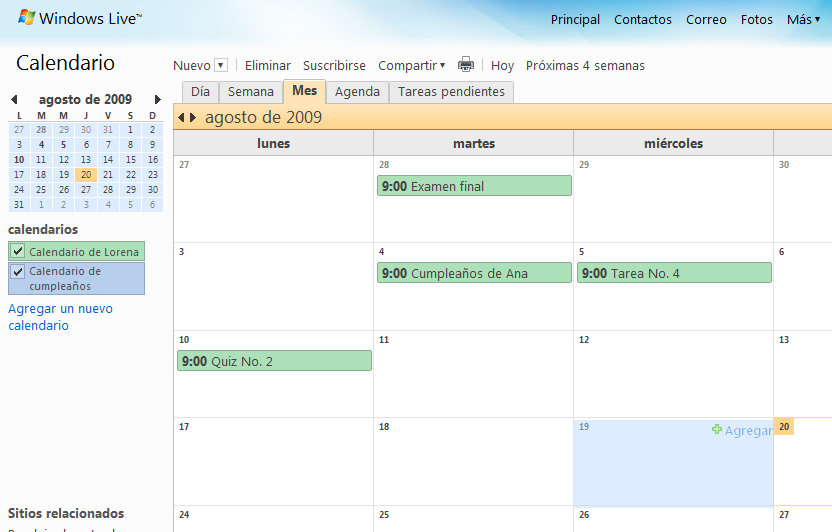
Task: Click the green plus Agregar icon
Action: 716,430
